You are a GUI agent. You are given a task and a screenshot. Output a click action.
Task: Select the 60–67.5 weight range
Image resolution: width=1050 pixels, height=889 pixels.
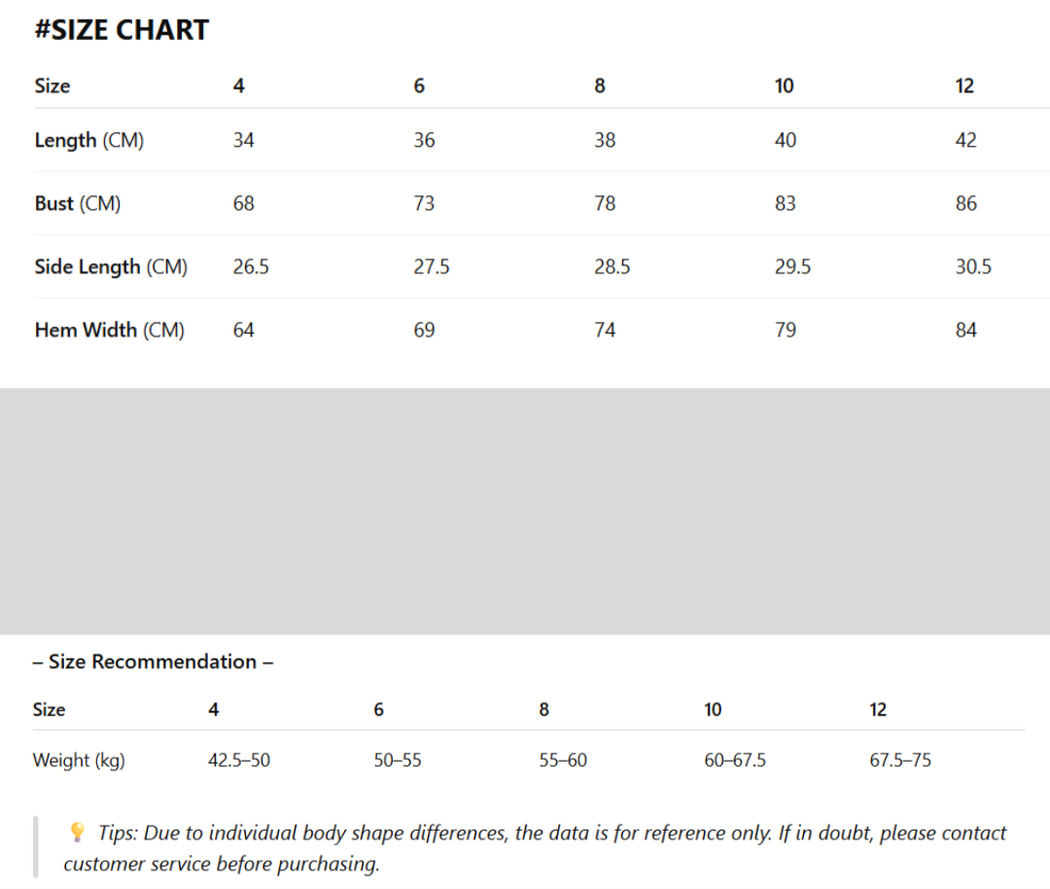tap(735, 761)
